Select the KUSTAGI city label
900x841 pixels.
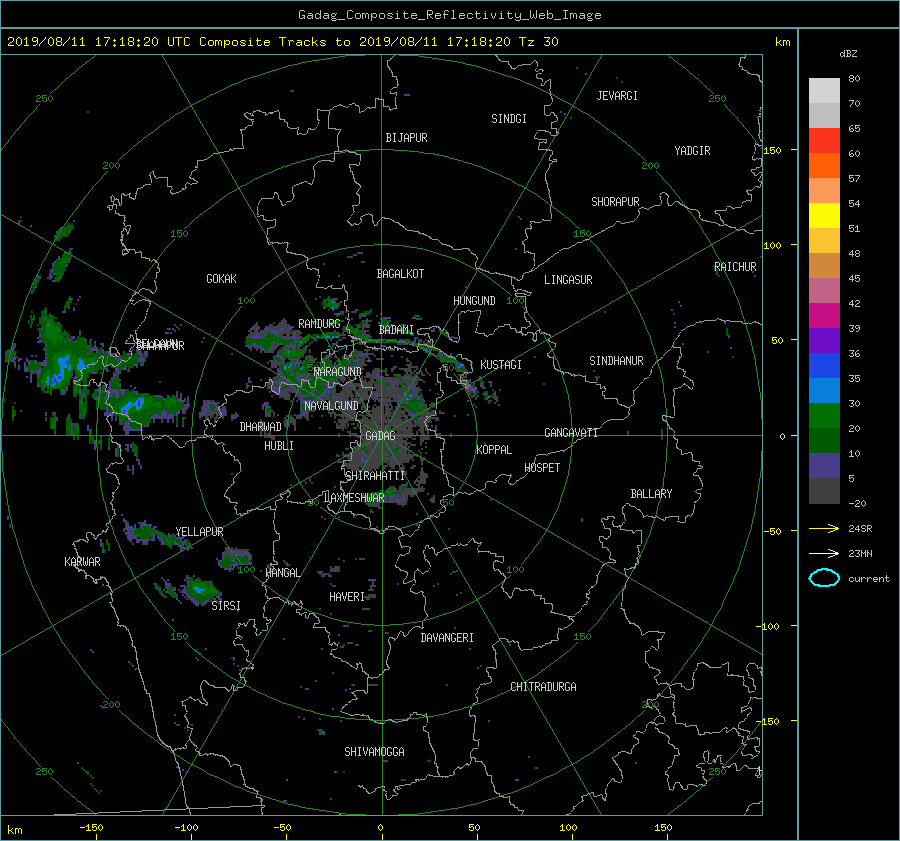tap(501, 365)
